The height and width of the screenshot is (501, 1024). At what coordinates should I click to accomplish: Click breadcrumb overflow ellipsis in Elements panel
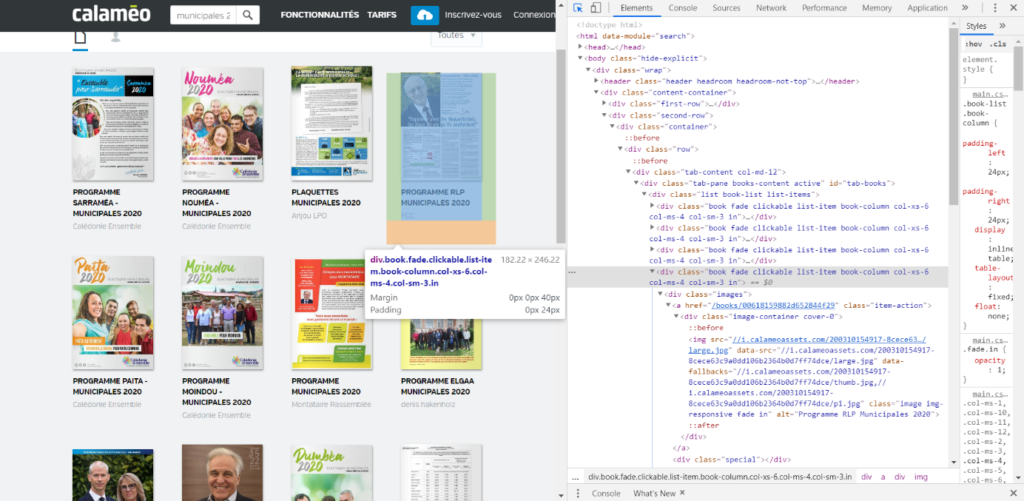coord(575,477)
